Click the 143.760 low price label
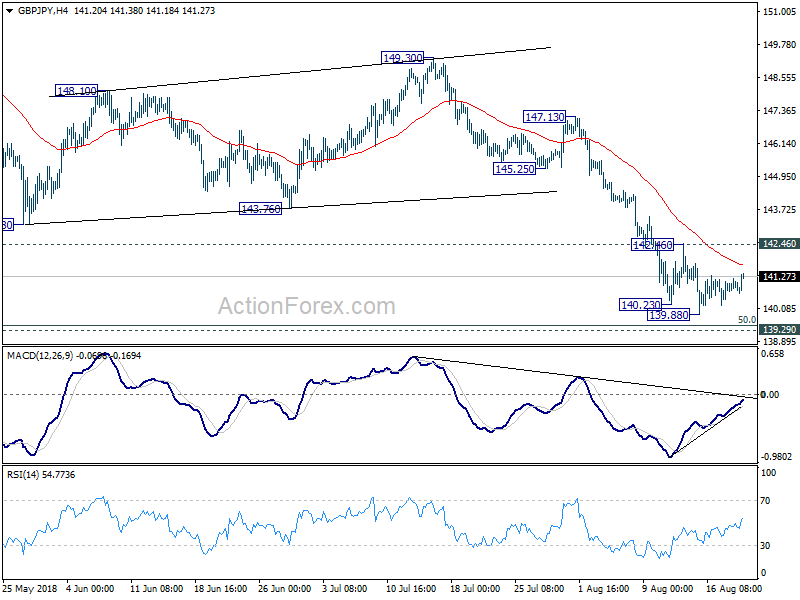Image resolution: width=800 pixels, height=600 pixels. coord(261,208)
